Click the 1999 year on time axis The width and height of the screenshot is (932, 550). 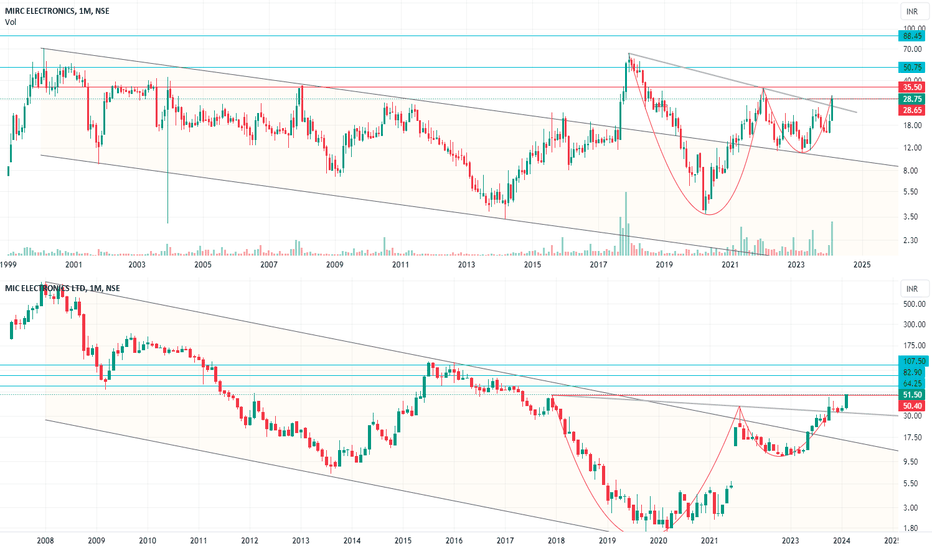pyautogui.click(x=8, y=265)
